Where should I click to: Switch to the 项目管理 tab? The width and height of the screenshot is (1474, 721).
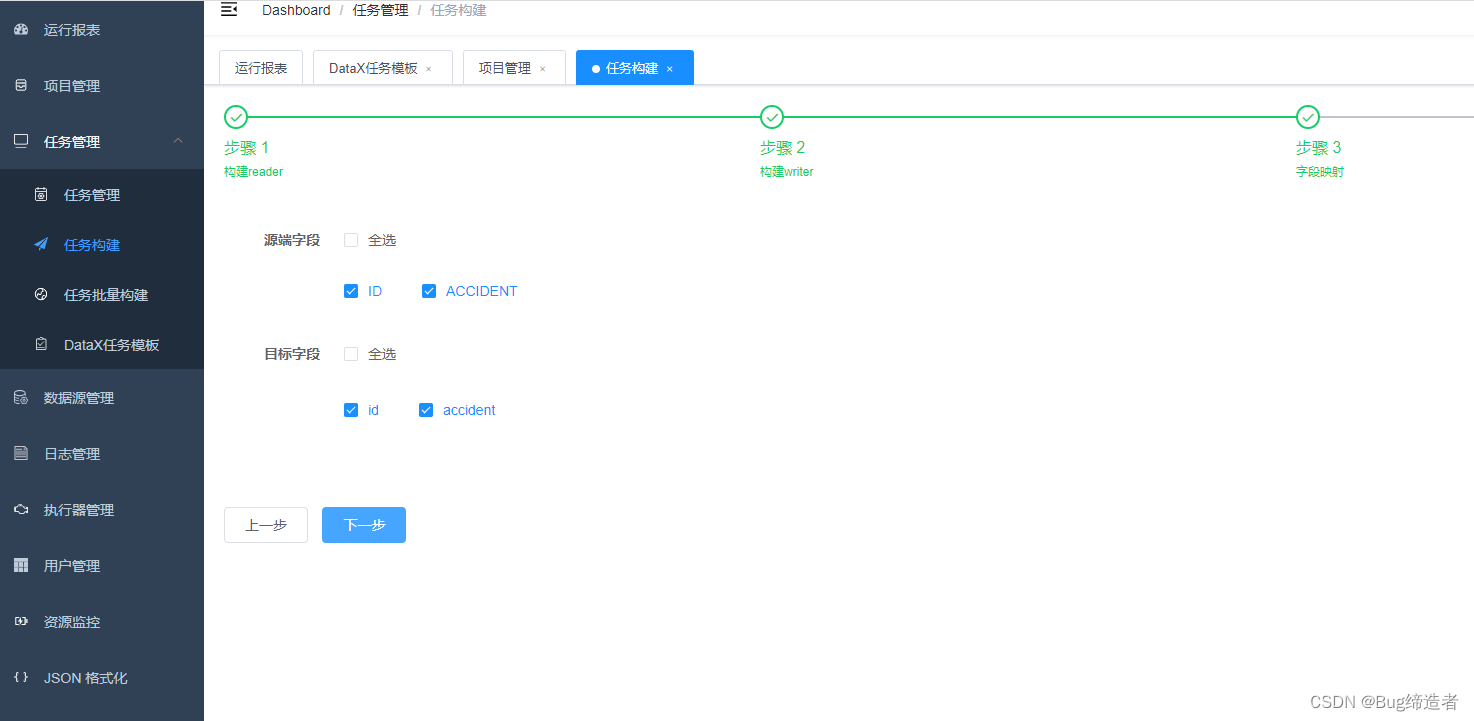tap(506, 67)
